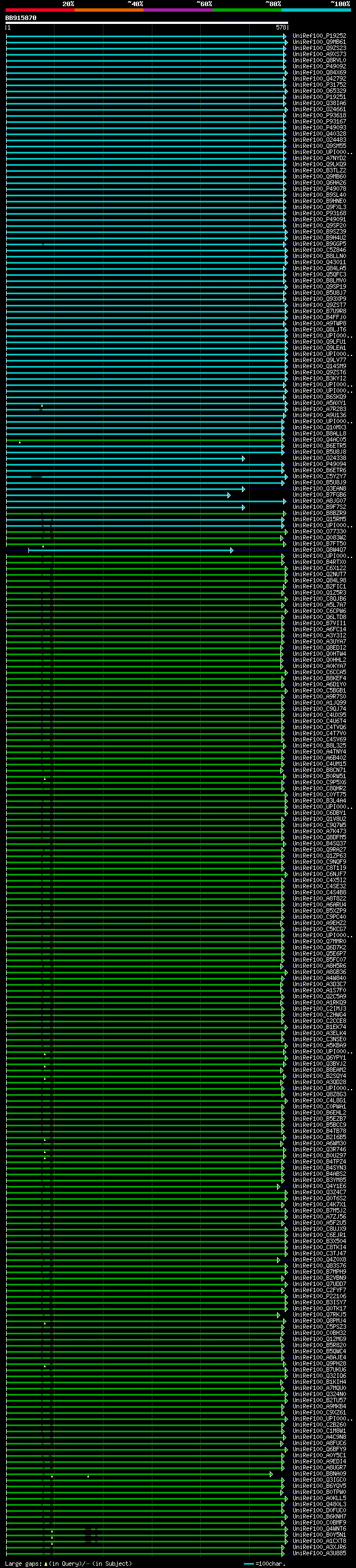356x1568 pixels.
Task: Select hit label UniRef100_B8BZR9
Action: click(319, 513)
